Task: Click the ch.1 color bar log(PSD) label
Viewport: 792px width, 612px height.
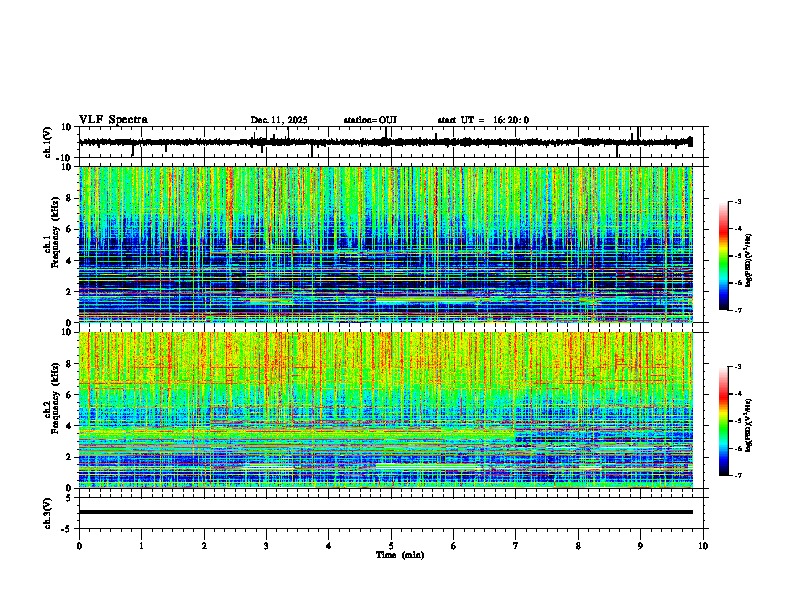Action: 748,261
